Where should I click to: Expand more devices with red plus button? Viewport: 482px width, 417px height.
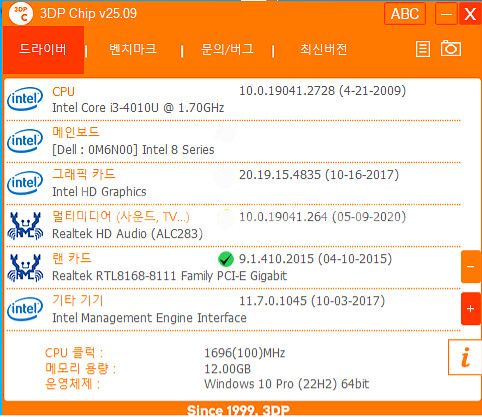471,309
